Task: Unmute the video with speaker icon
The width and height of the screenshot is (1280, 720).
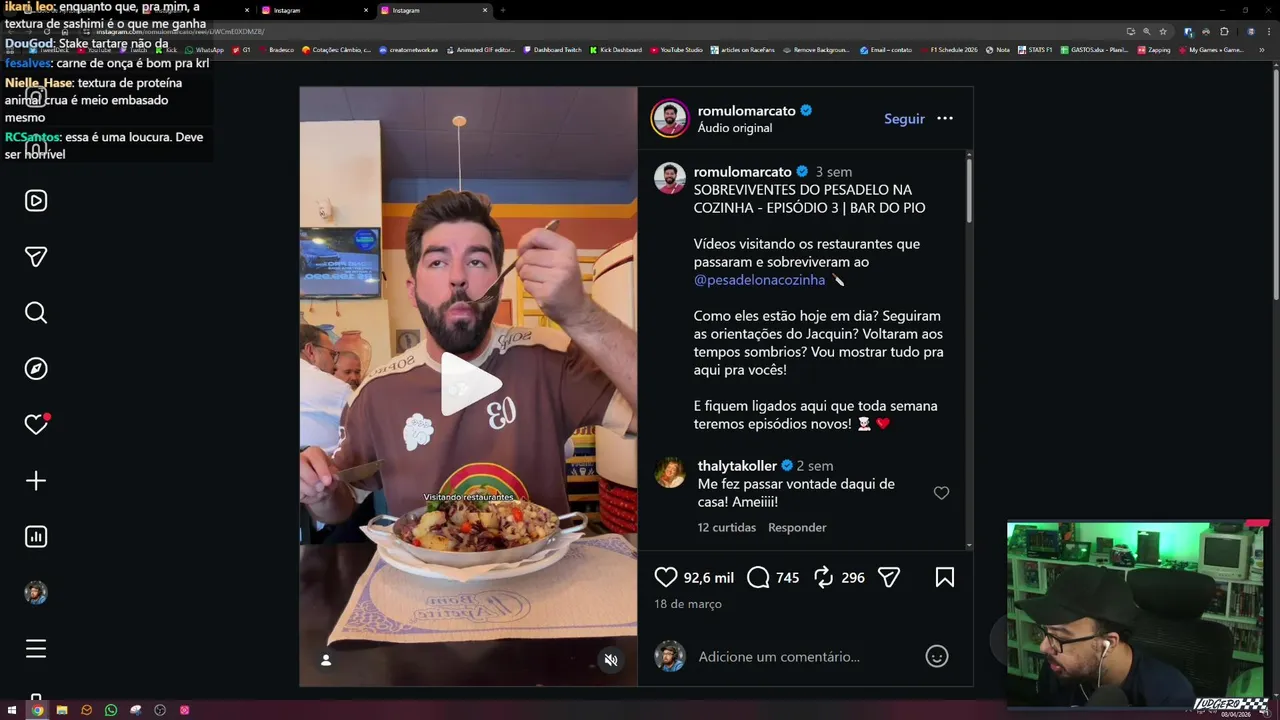Action: [x=611, y=660]
